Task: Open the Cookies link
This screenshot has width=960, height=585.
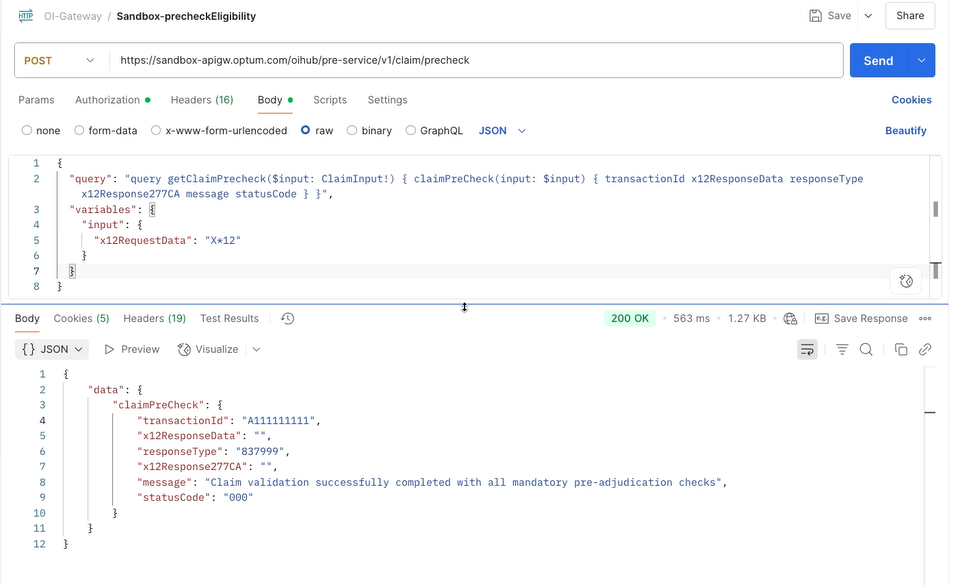Action: point(911,100)
